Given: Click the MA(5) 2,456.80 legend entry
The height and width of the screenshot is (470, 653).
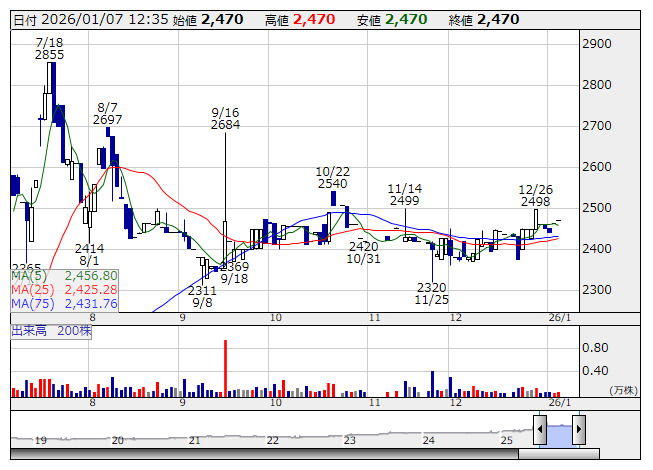Looking at the screenshot, I should point(65,276).
